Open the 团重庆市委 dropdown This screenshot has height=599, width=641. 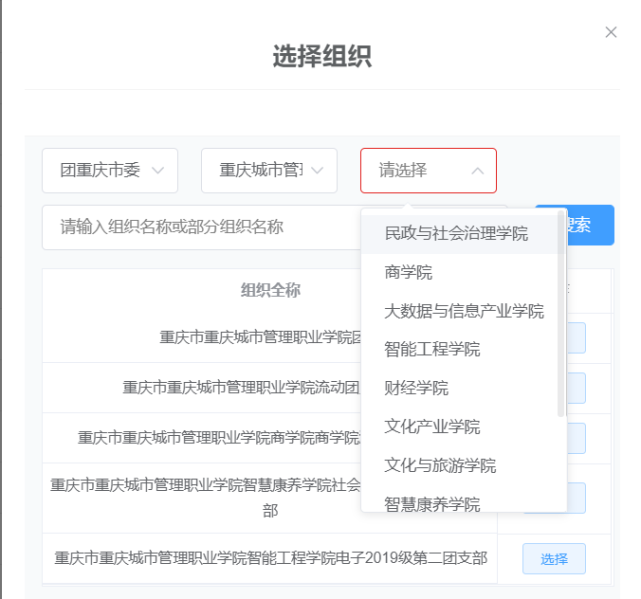[110, 171]
